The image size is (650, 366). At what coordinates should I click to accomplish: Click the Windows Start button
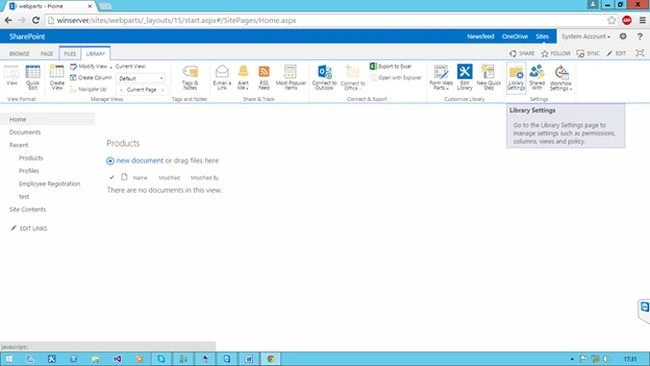pos(9,359)
